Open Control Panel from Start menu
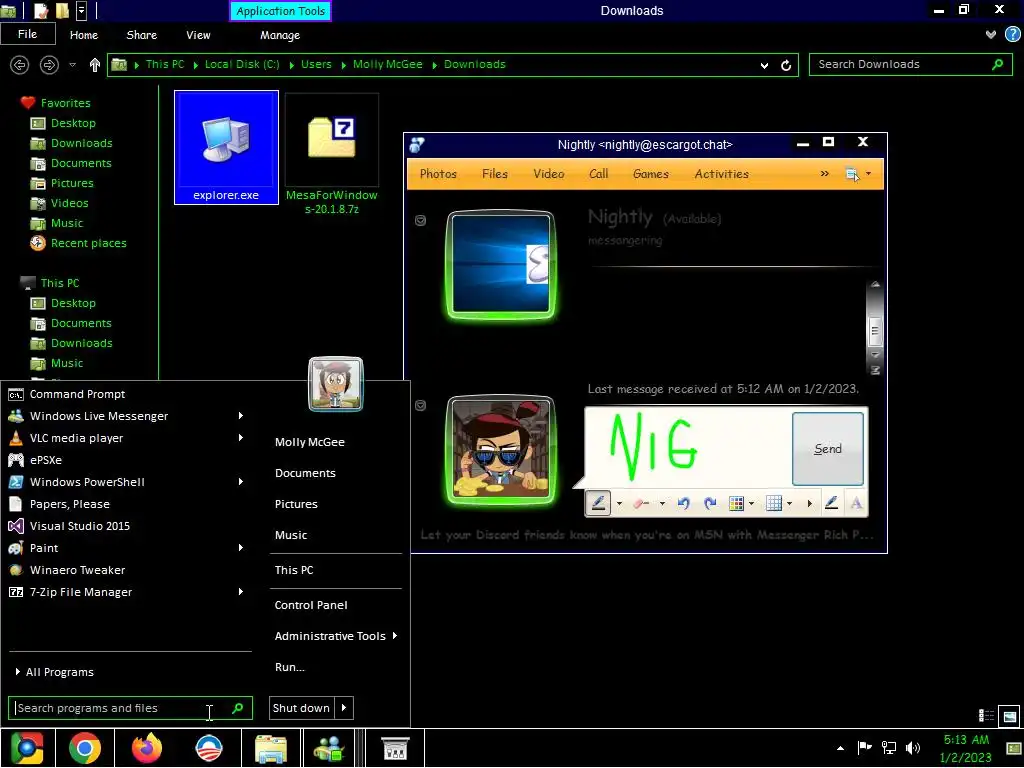Screen dimensions: 1024x768 (311, 605)
